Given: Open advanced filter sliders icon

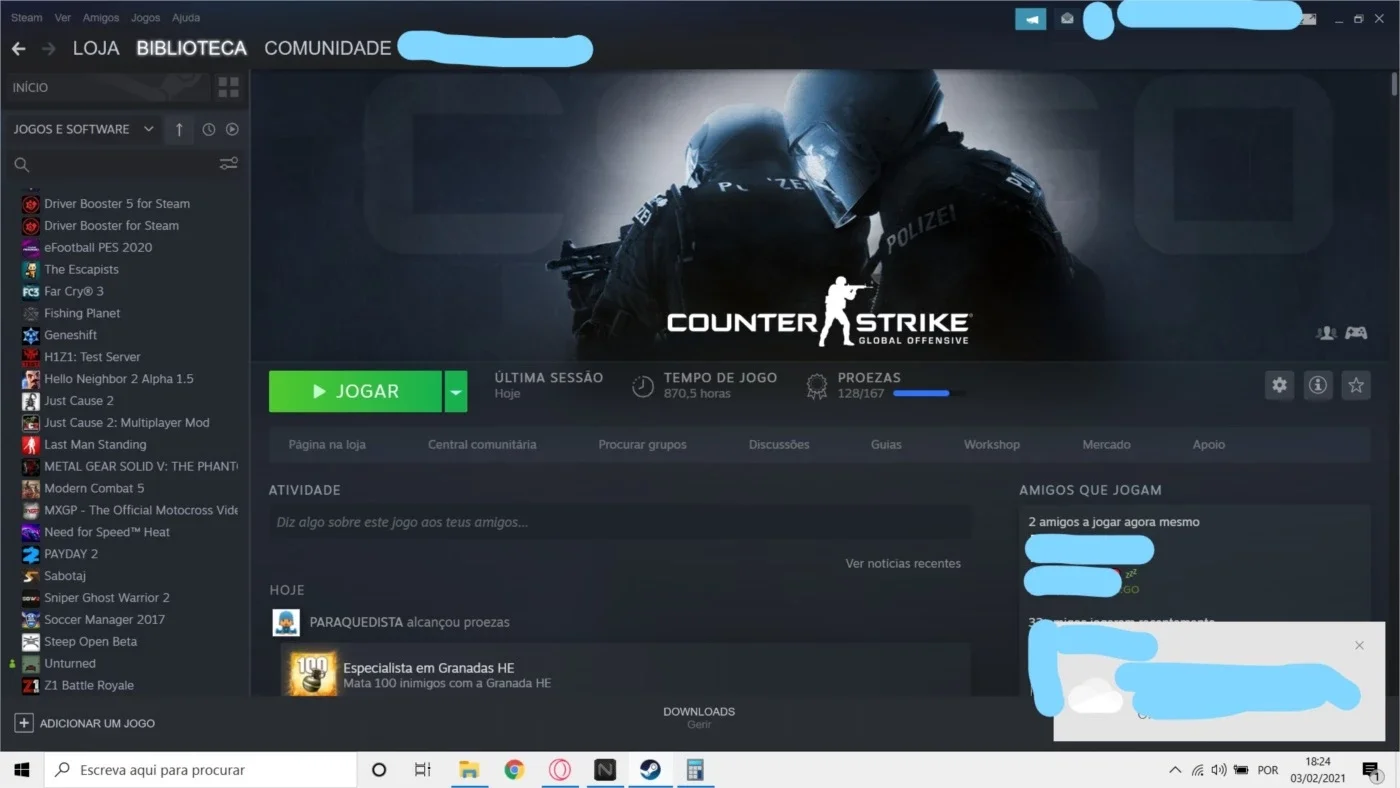Looking at the screenshot, I should [x=229, y=164].
